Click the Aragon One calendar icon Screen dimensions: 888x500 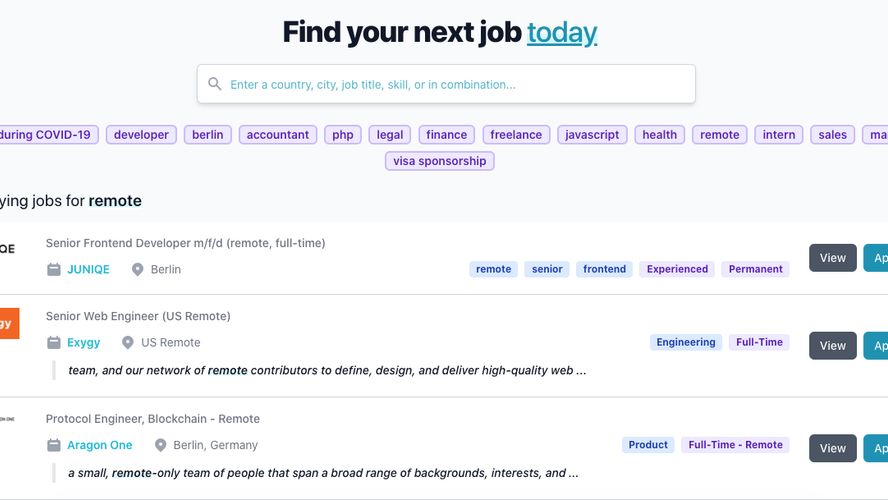coord(54,445)
